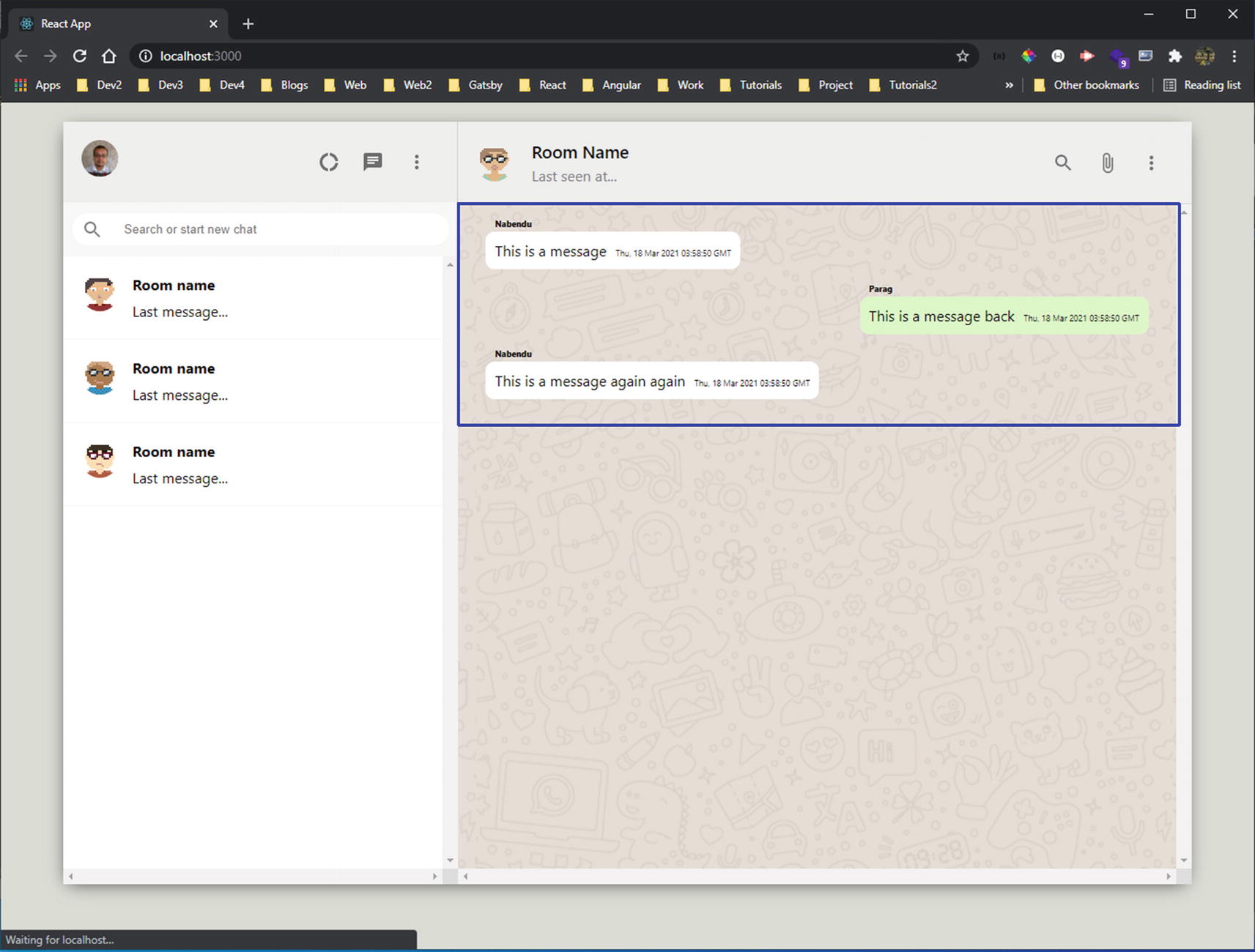Select the first Room name chat

(253, 298)
